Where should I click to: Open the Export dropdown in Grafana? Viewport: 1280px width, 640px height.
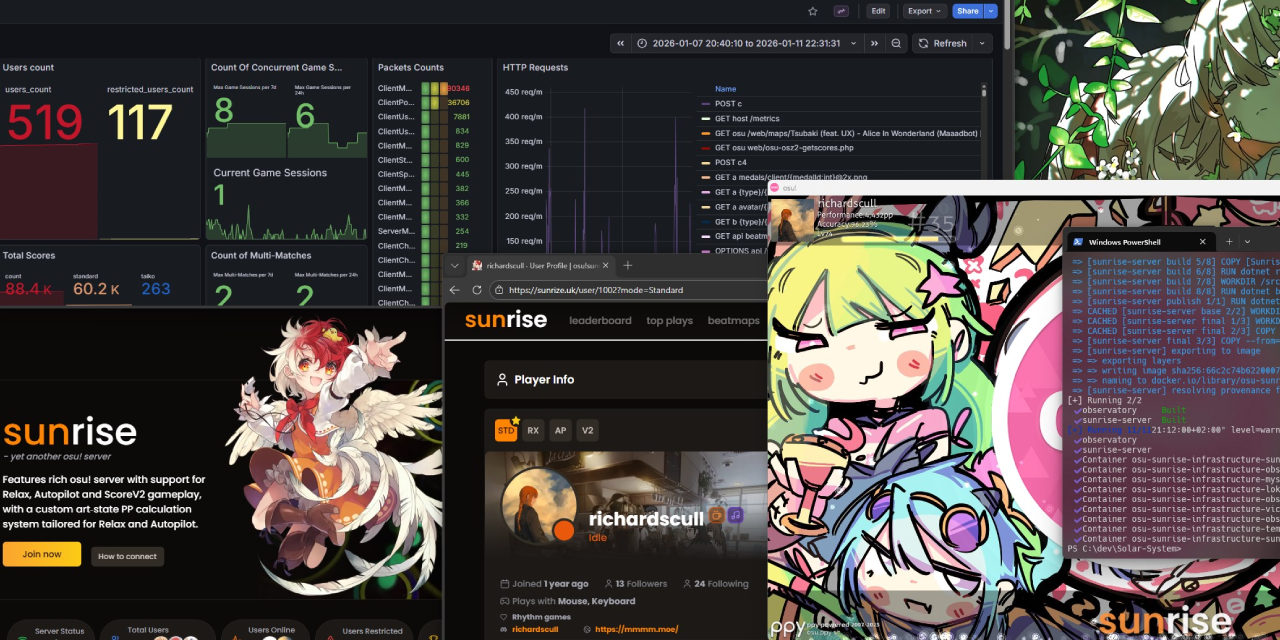click(925, 11)
